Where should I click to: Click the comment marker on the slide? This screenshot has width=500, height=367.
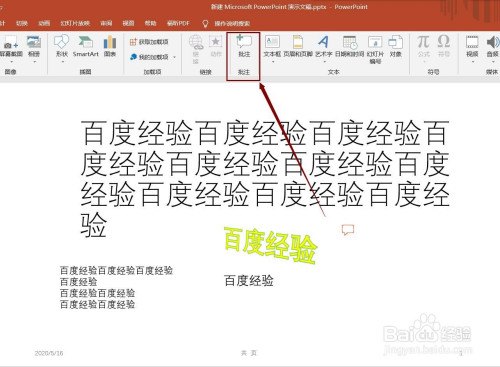click(x=348, y=230)
